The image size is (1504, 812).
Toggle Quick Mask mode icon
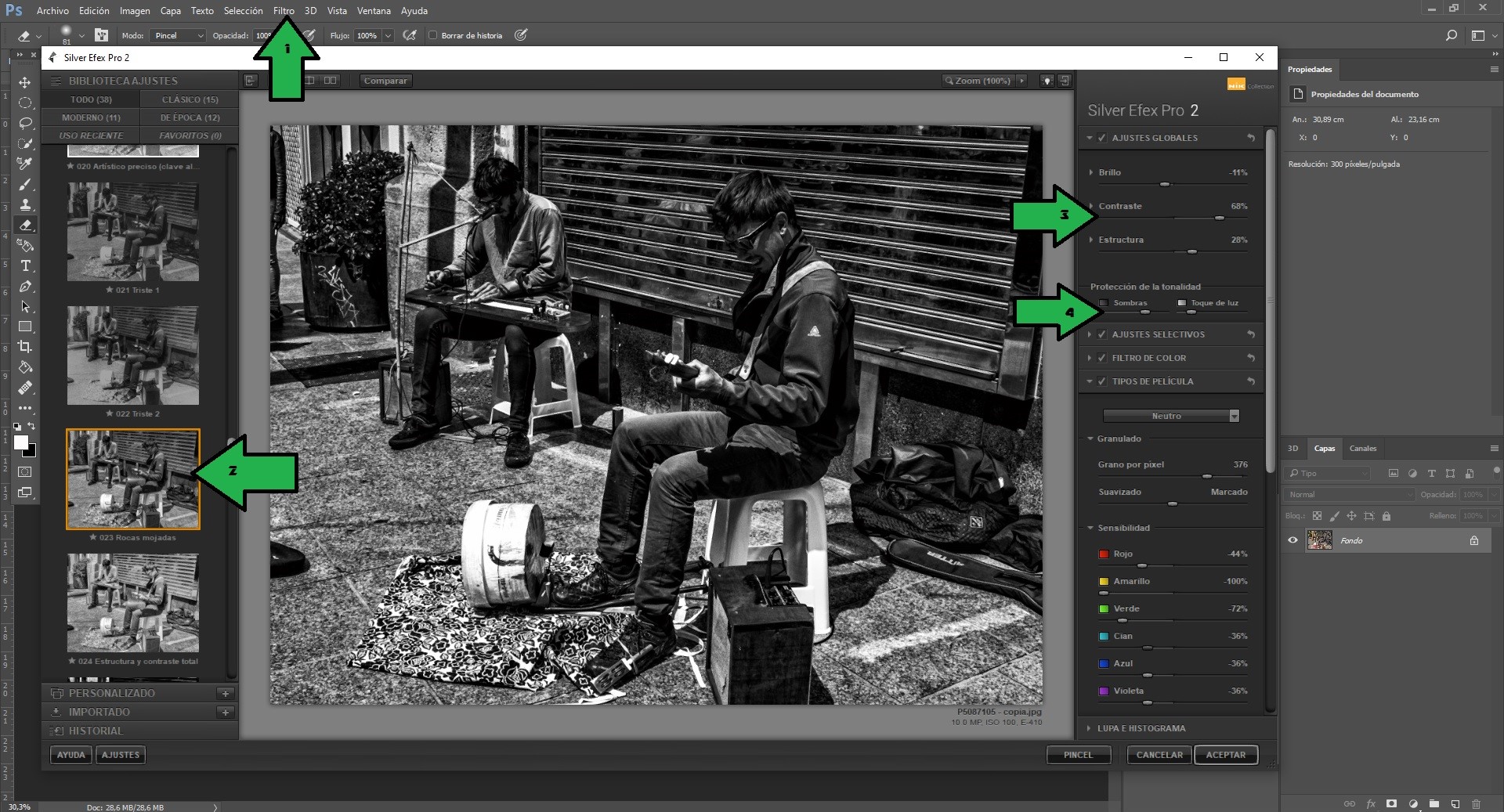click(25, 472)
